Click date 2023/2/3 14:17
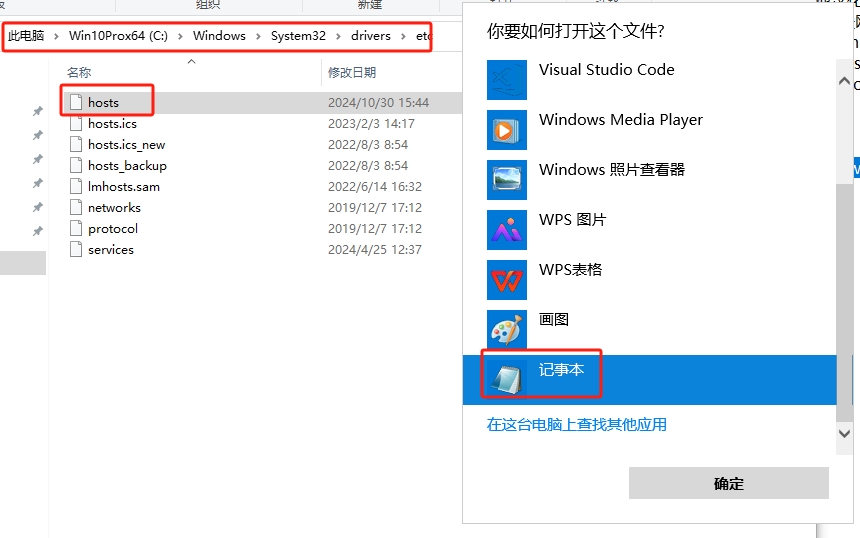860x538 pixels. (x=371, y=124)
